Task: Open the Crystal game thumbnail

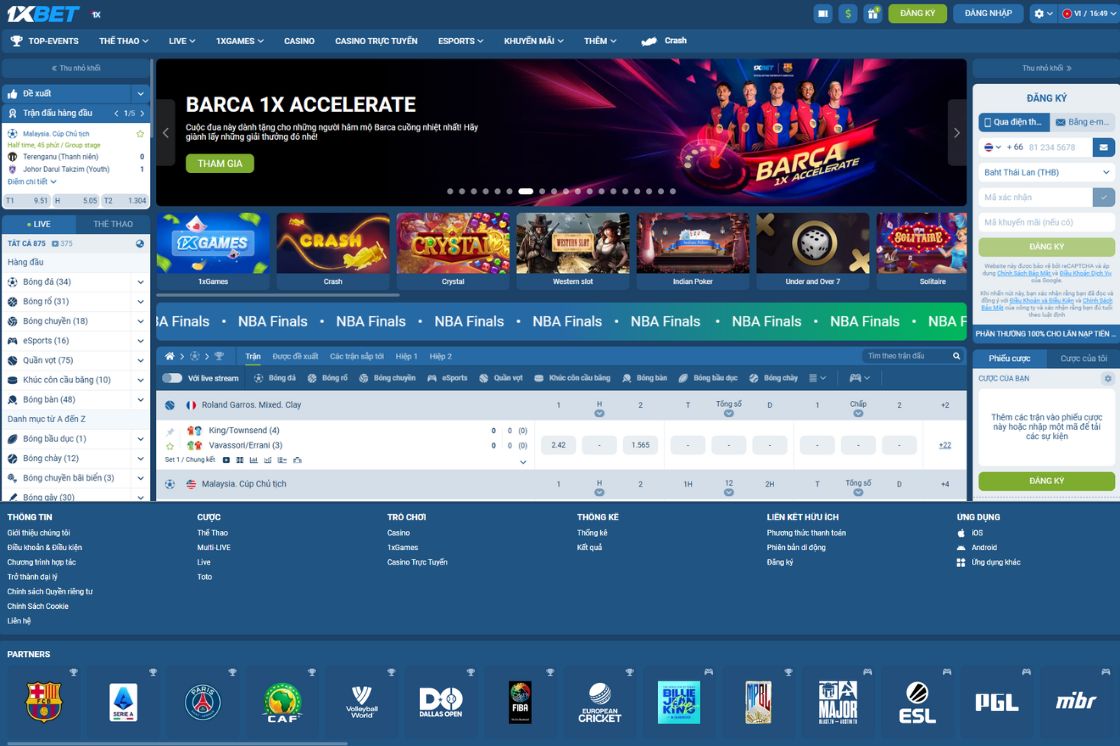Action: [453, 250]
